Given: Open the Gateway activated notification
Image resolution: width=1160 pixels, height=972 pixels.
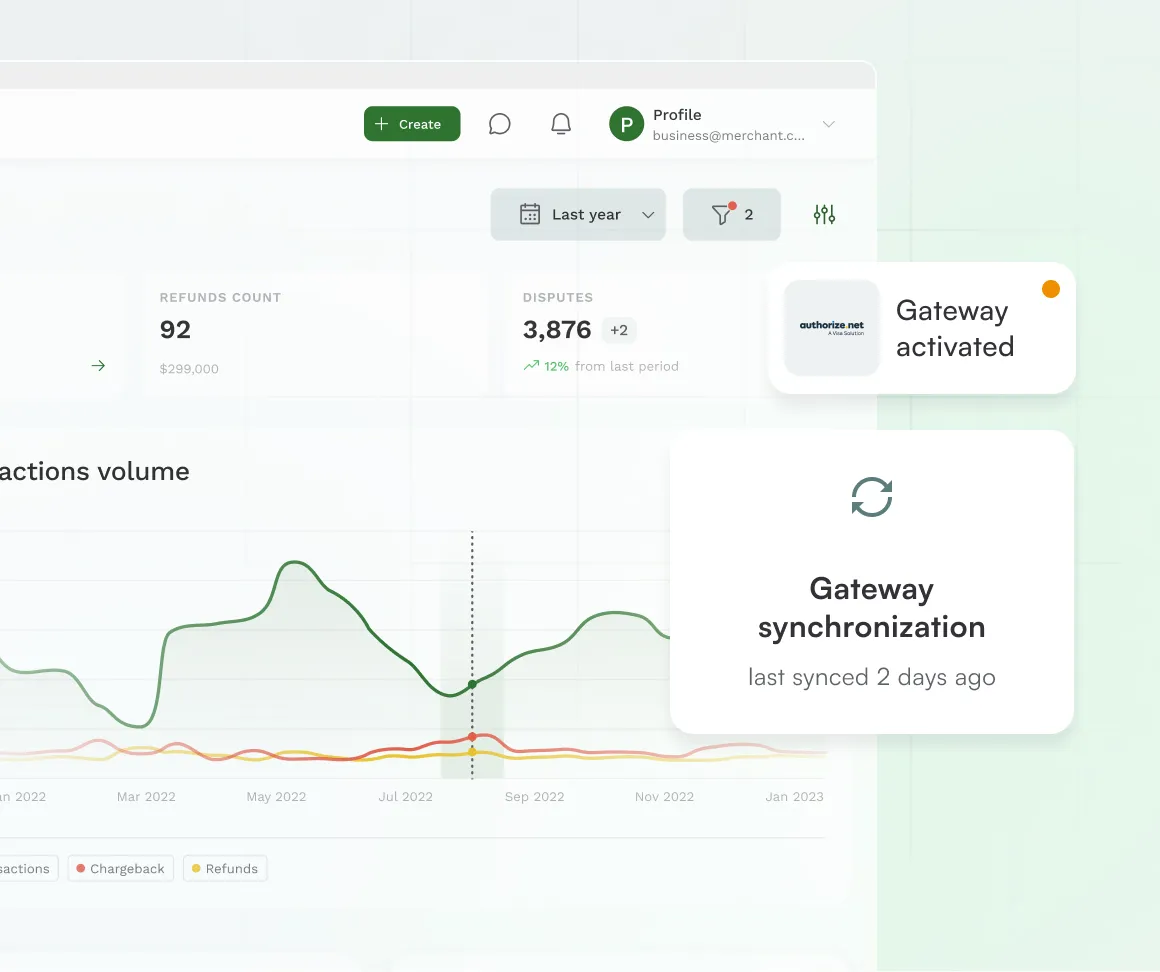Looking at the screenshot, I should tap(954, 328).
